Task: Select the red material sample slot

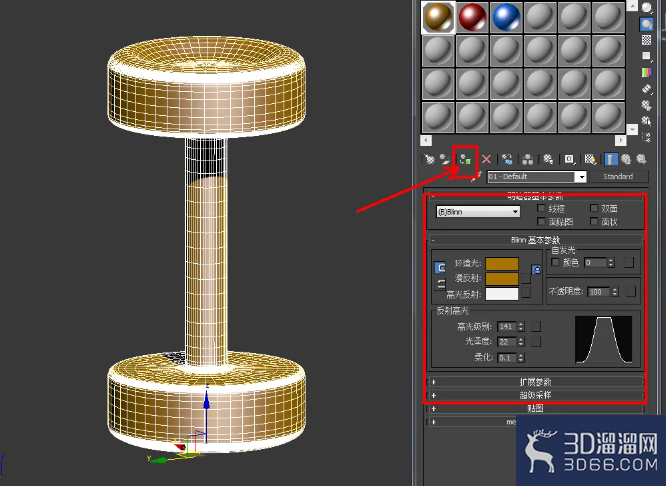Action: (472, 17)
